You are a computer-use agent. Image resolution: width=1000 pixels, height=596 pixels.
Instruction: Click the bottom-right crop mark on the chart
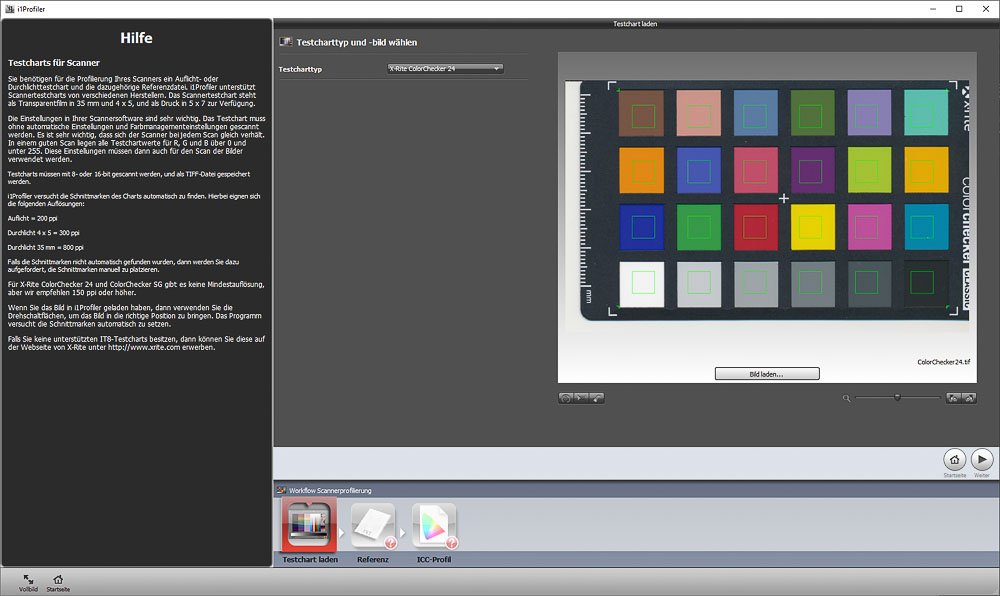tap(953, 310)
